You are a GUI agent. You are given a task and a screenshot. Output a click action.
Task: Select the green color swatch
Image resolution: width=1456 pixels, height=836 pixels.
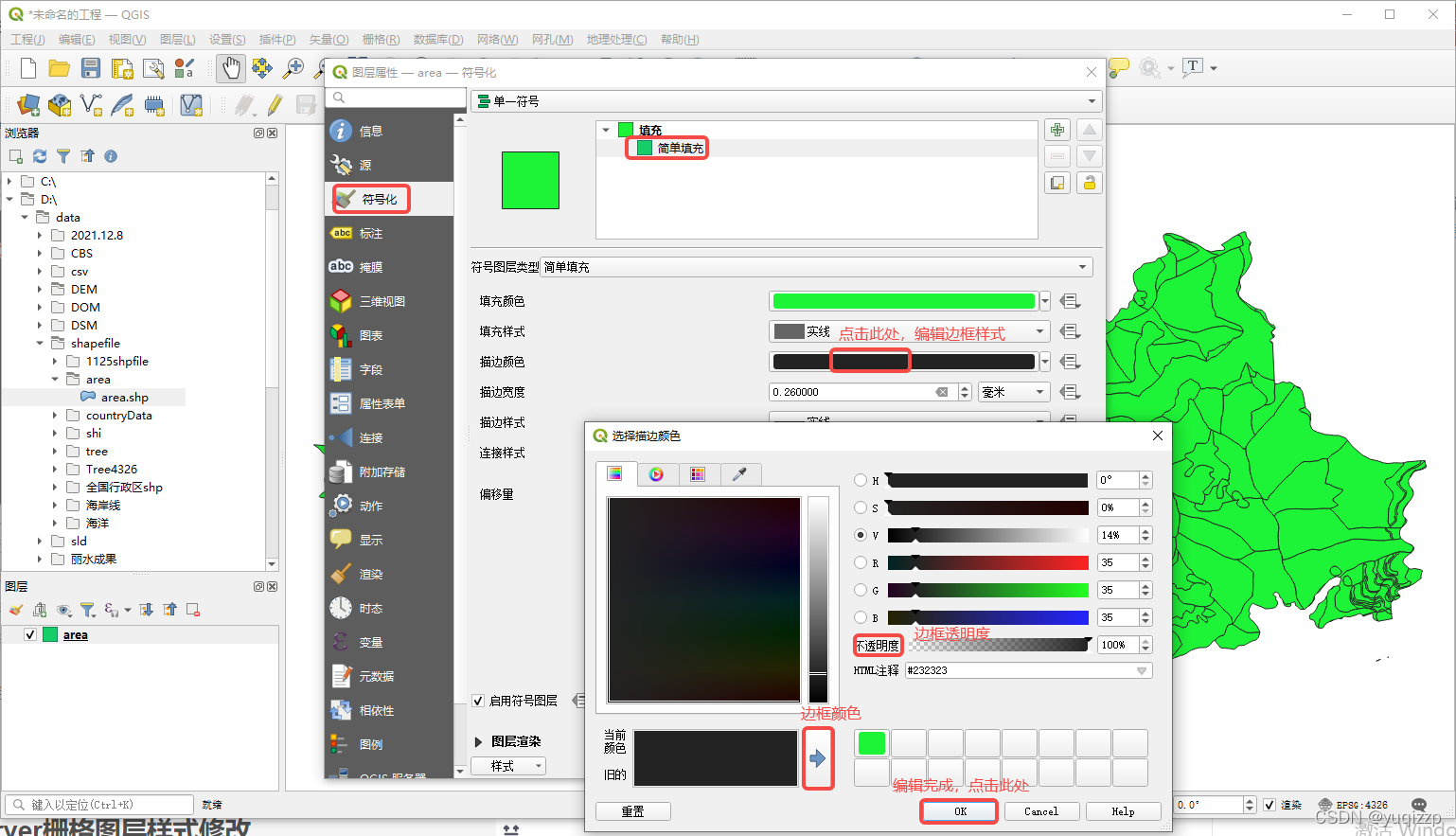pos(870,742)
